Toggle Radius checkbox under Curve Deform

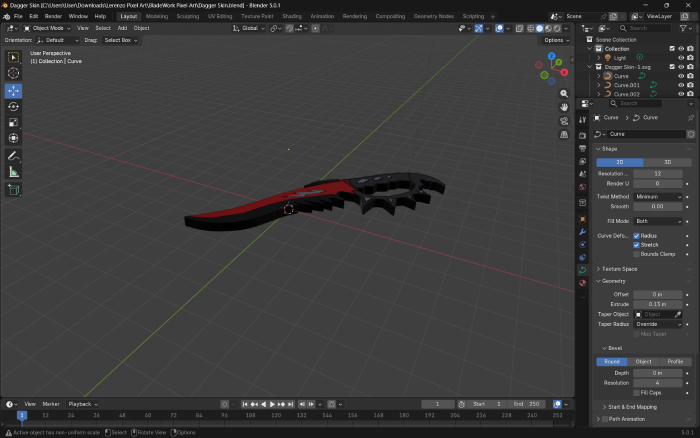pyautogui.click(x=636, y=236)
